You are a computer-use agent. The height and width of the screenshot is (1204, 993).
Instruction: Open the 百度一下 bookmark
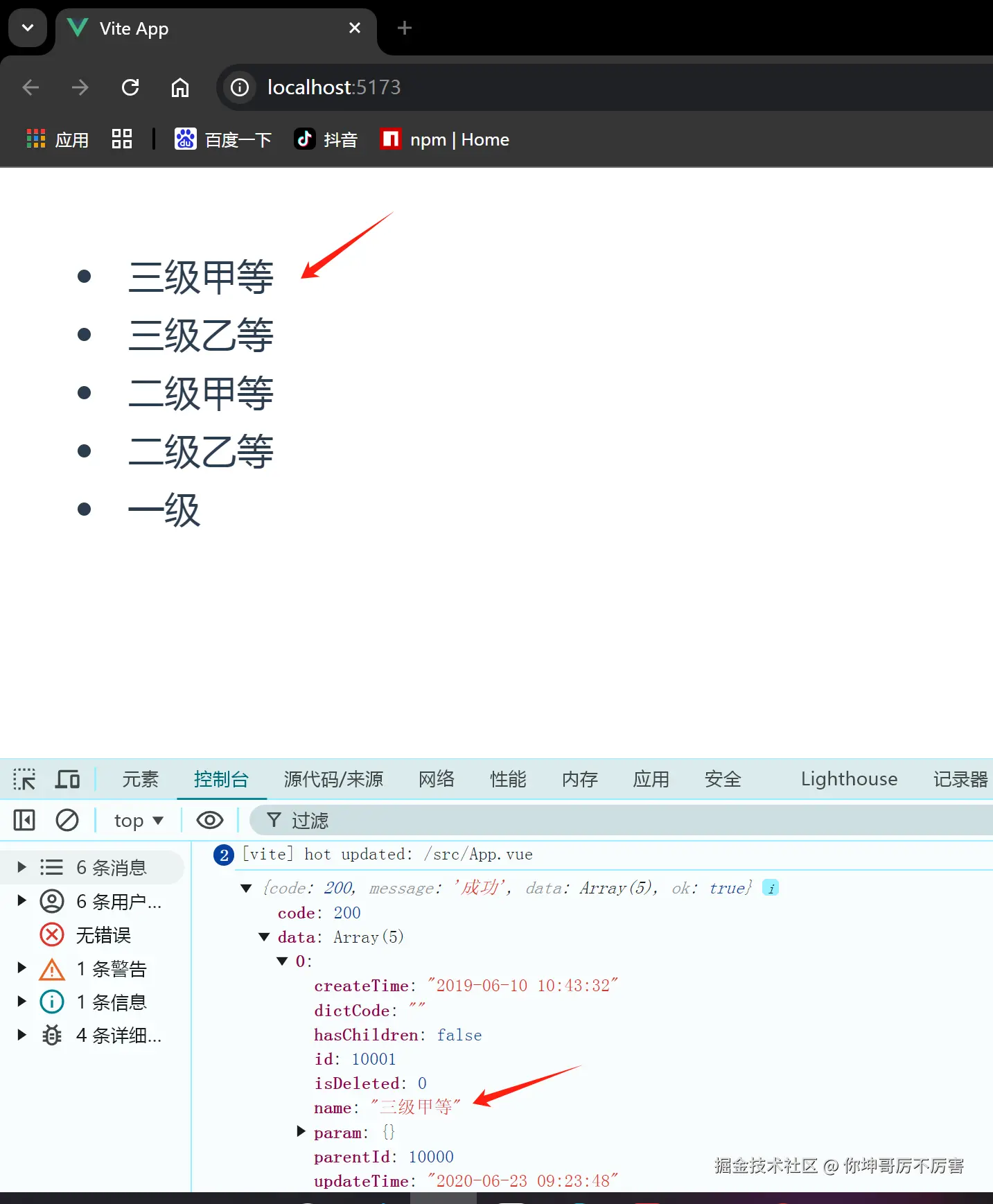222,139
